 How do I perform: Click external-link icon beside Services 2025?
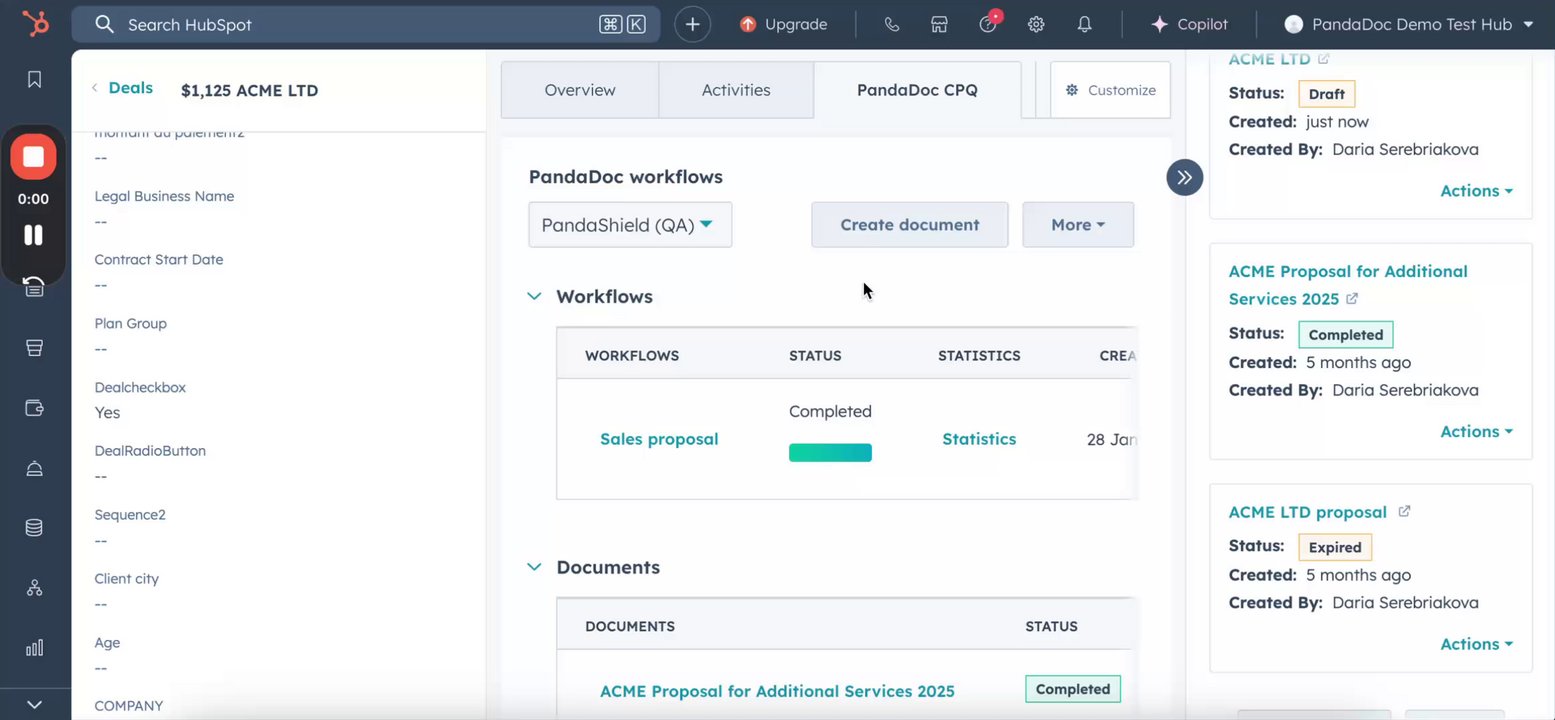pos(1352,299)
